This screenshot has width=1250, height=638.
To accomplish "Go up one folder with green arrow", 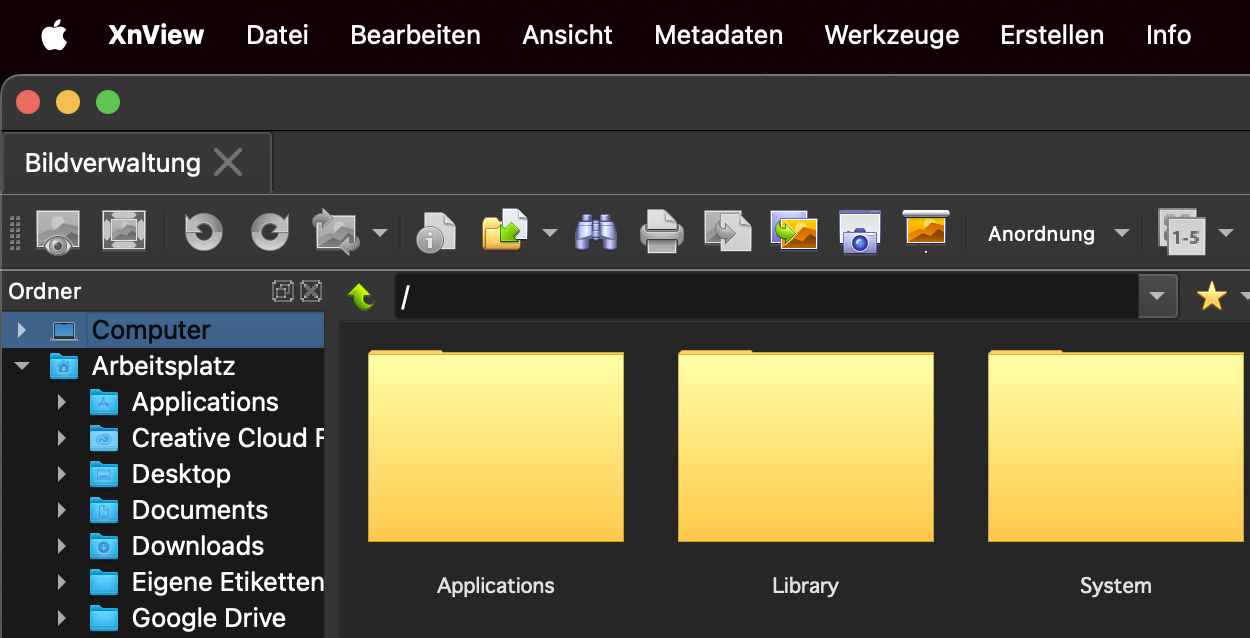I will [361, 296].
